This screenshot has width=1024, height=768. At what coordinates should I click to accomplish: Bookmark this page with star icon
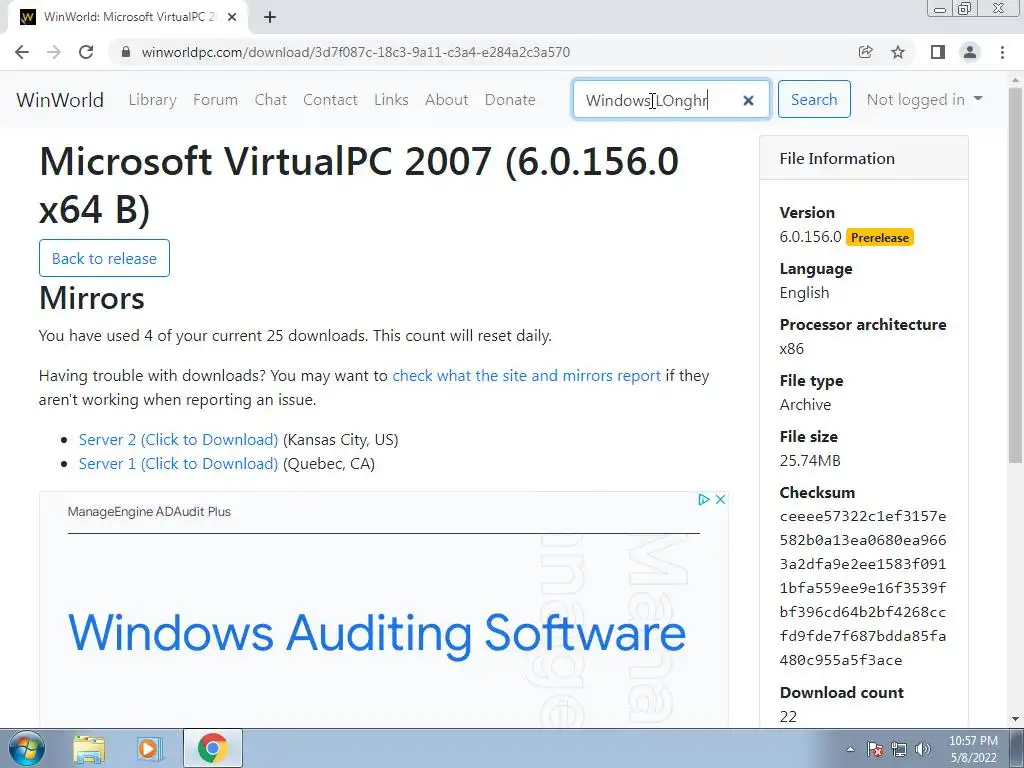coord(898,52)
